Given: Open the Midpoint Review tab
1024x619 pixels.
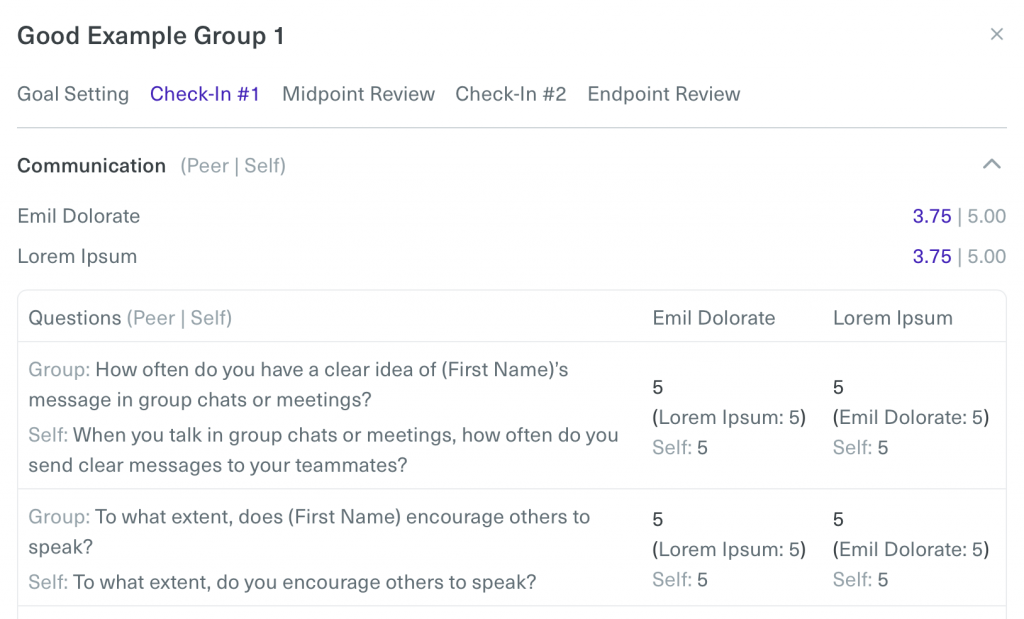Looking at the screenshot, I should (x=358, y=94).
